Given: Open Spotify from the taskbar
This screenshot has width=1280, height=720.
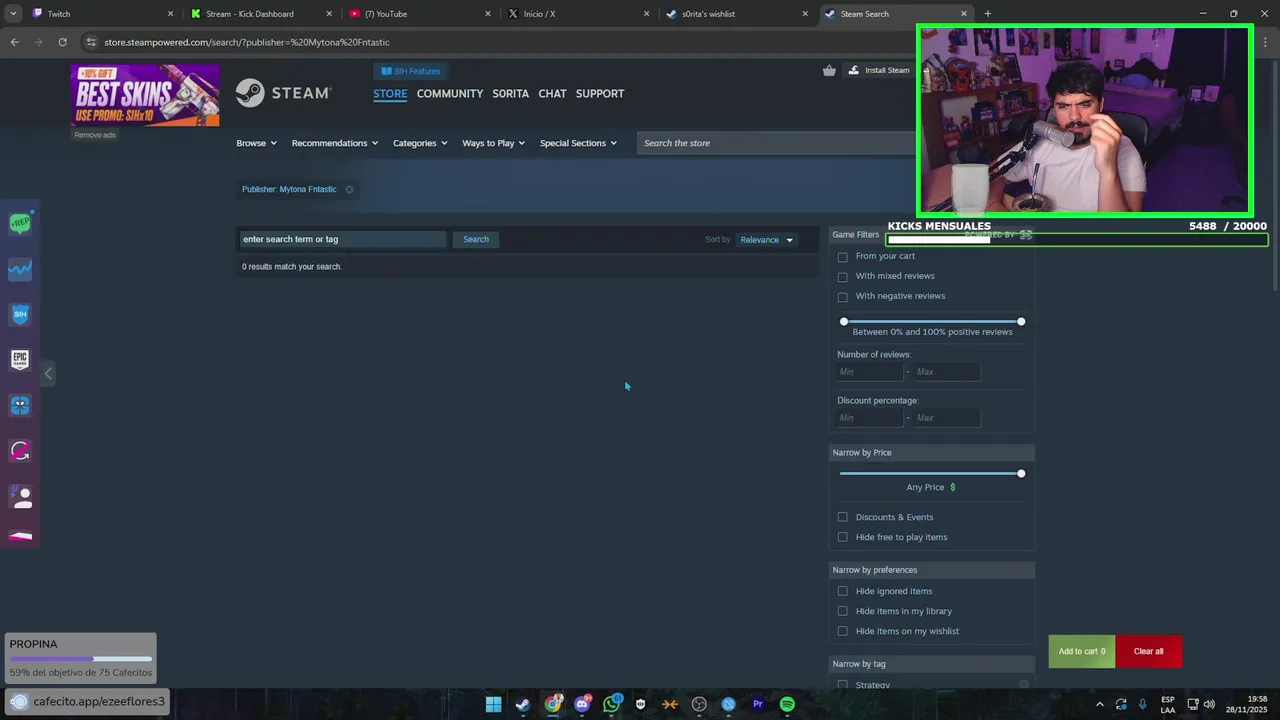Looking at the screenshot, I should click(x=787, y=704).
